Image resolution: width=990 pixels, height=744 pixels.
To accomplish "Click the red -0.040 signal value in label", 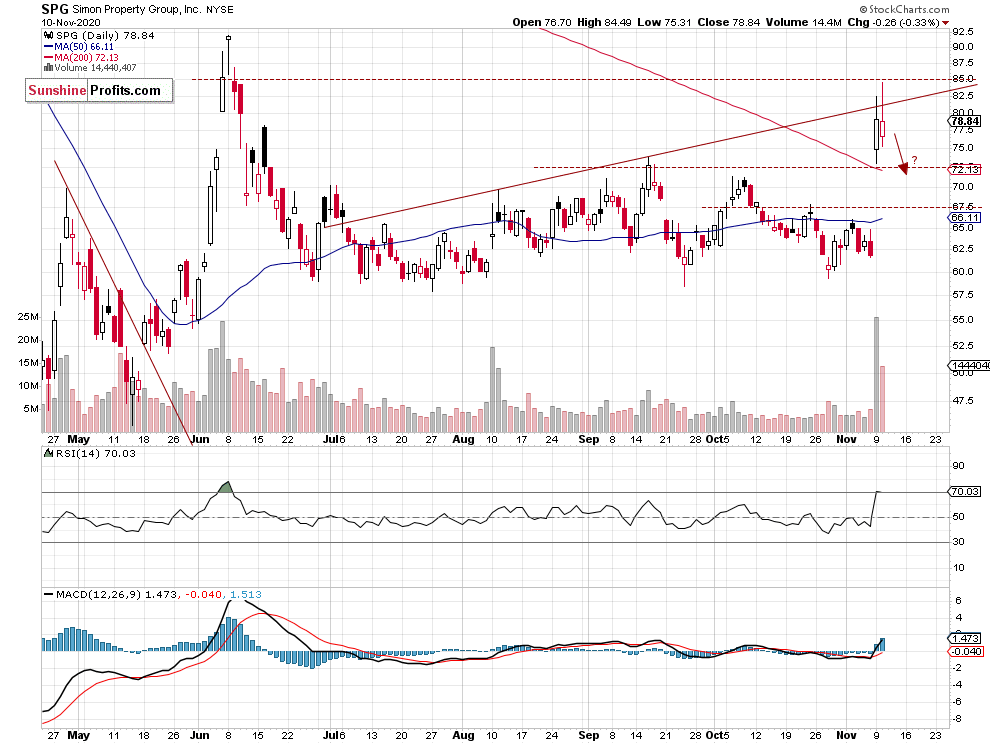I will click(202, 594).
